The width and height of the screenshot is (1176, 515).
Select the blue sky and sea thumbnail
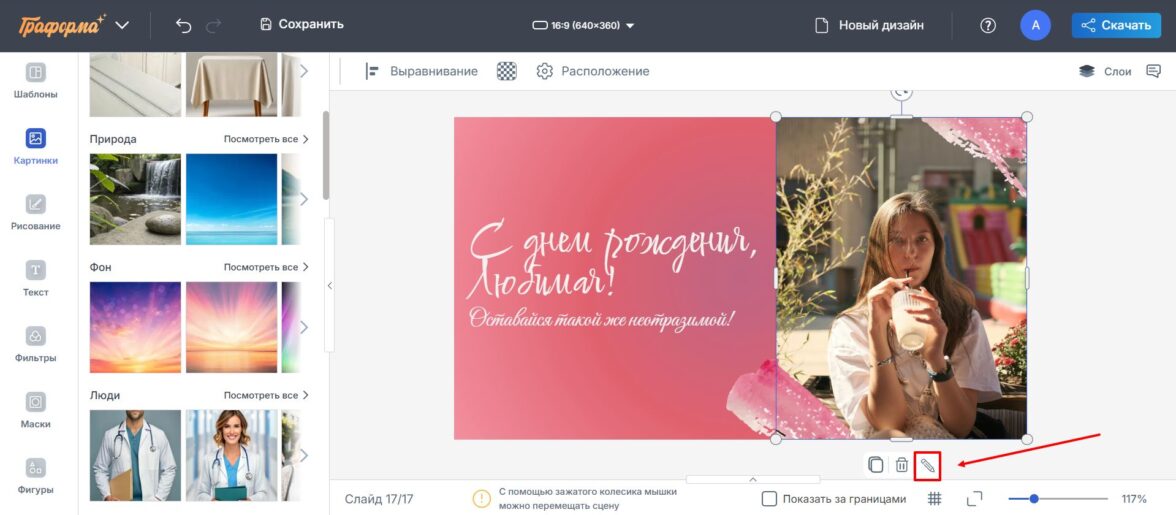pyautogui.click(x=232, y=199)
